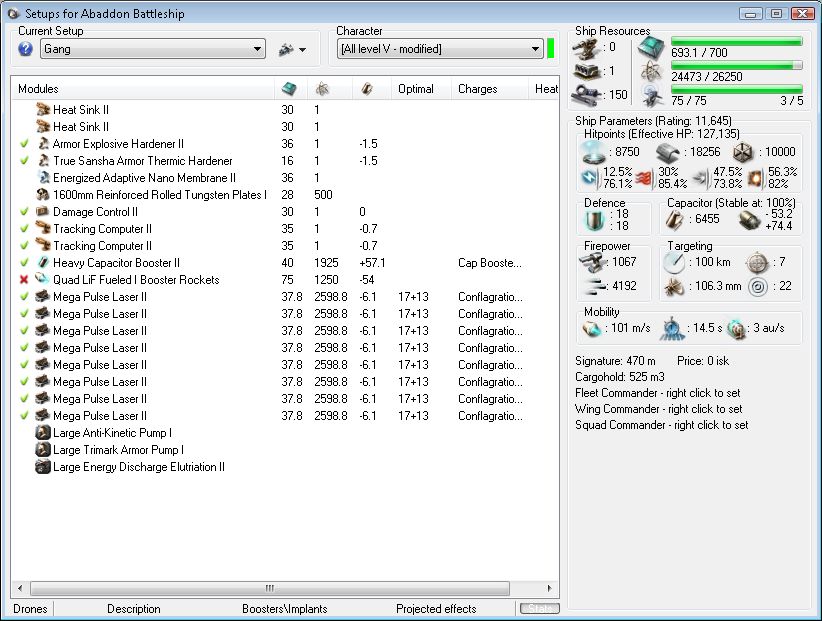Select the Large Trimark Armor Pump I icon
This screenshot has width=822, height=621.
(x=42, y=450)
